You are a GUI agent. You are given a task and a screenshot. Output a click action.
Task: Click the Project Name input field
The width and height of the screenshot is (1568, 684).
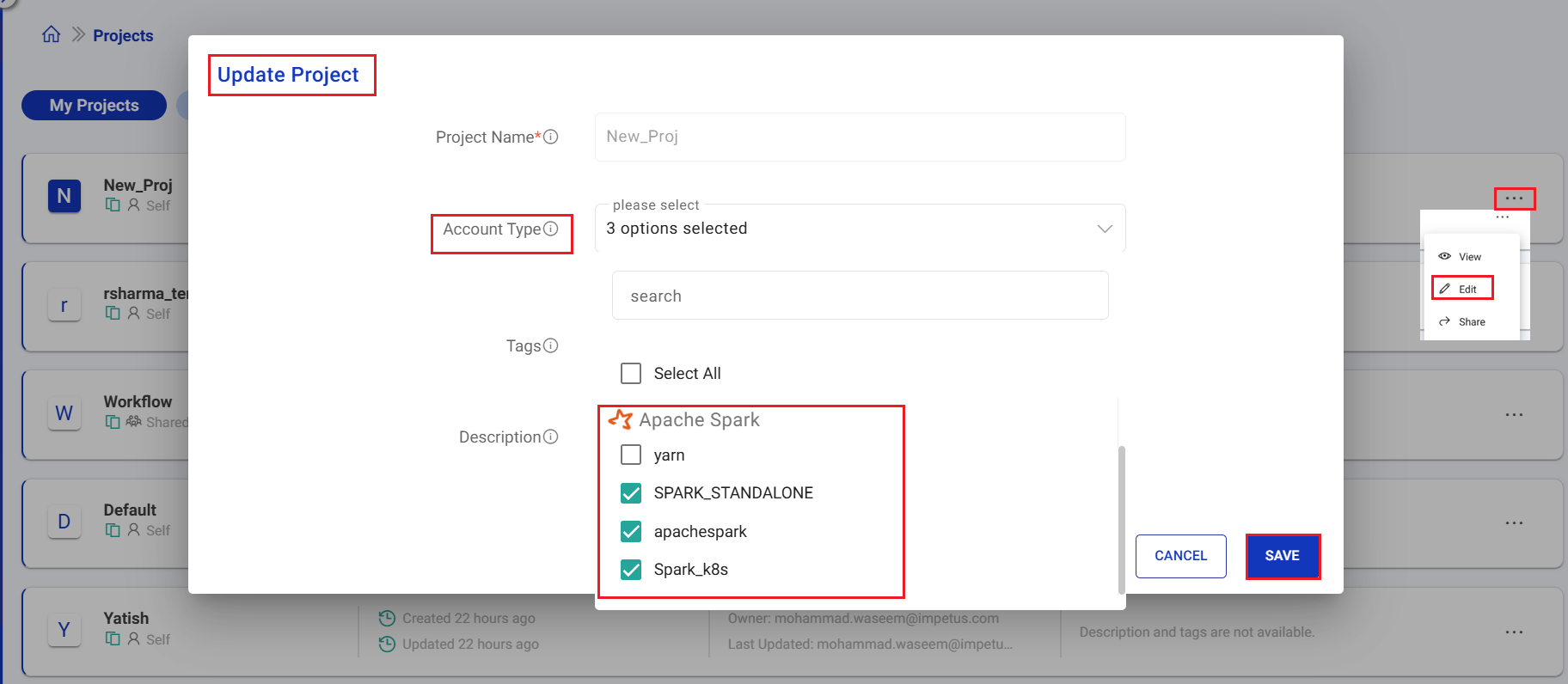860,137
